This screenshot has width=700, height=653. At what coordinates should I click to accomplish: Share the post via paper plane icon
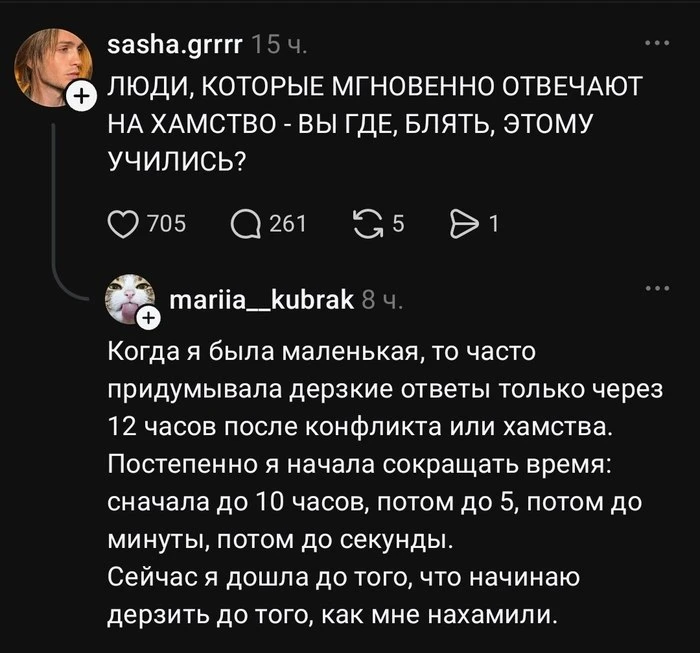tap(465, 225)
